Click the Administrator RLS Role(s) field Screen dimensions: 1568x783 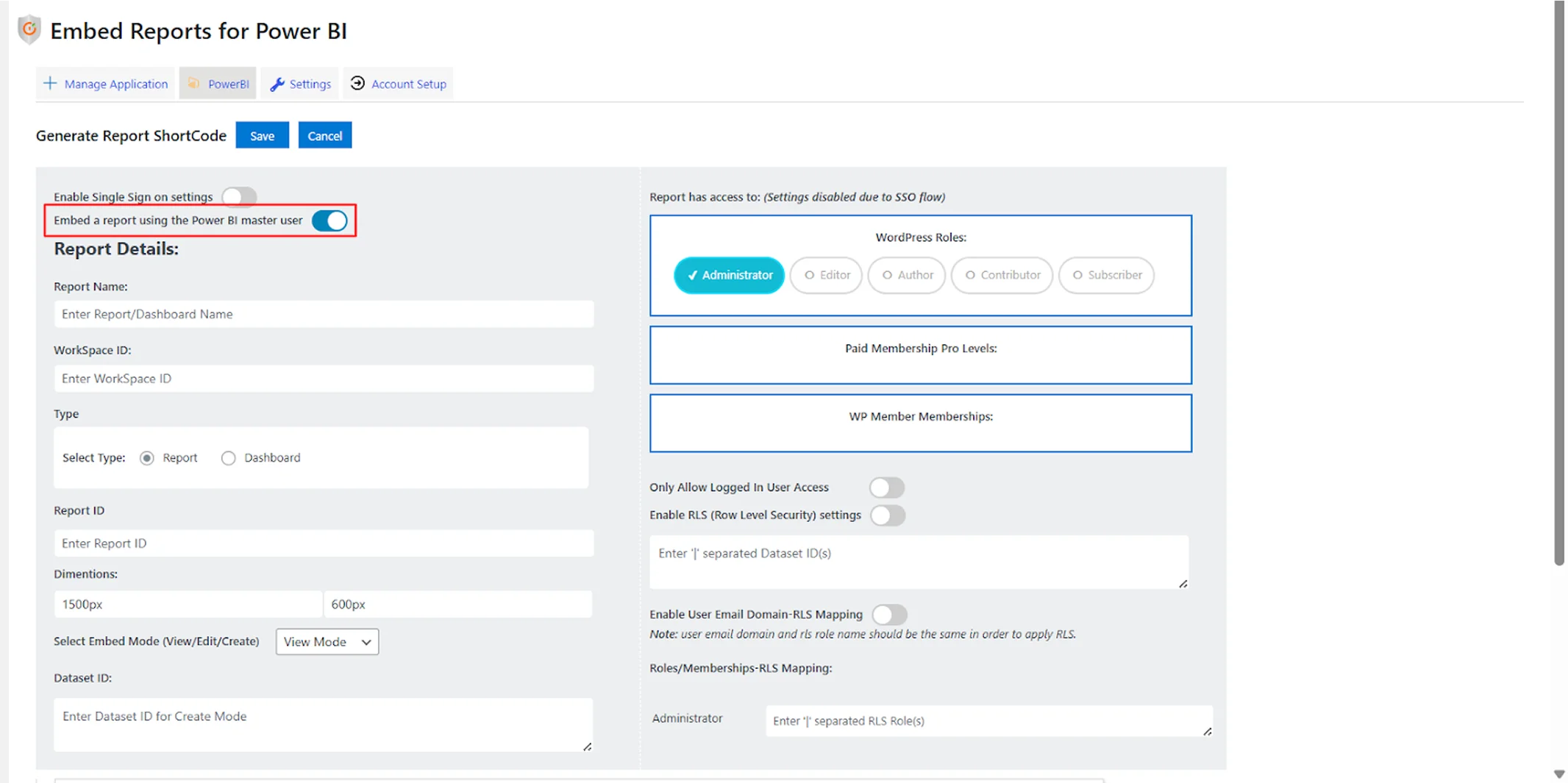tap(989, 721)
